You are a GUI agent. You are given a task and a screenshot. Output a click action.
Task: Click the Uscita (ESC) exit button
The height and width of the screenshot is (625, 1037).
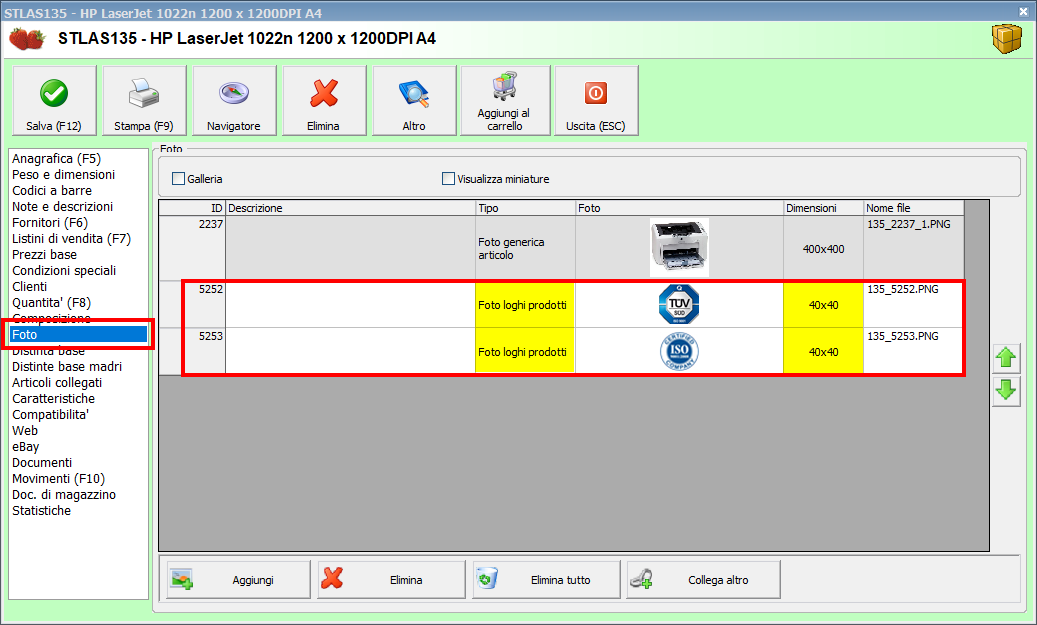click(x=597, y=101)
